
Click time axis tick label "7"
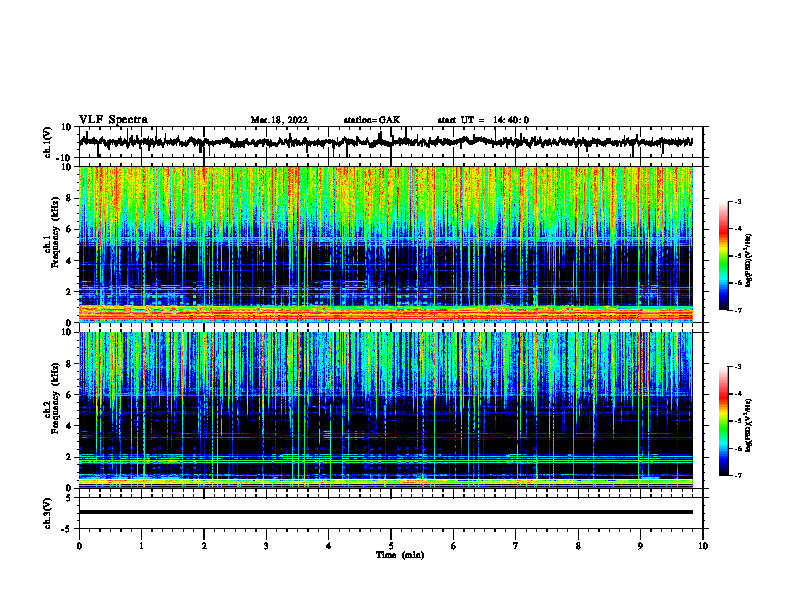516,546
